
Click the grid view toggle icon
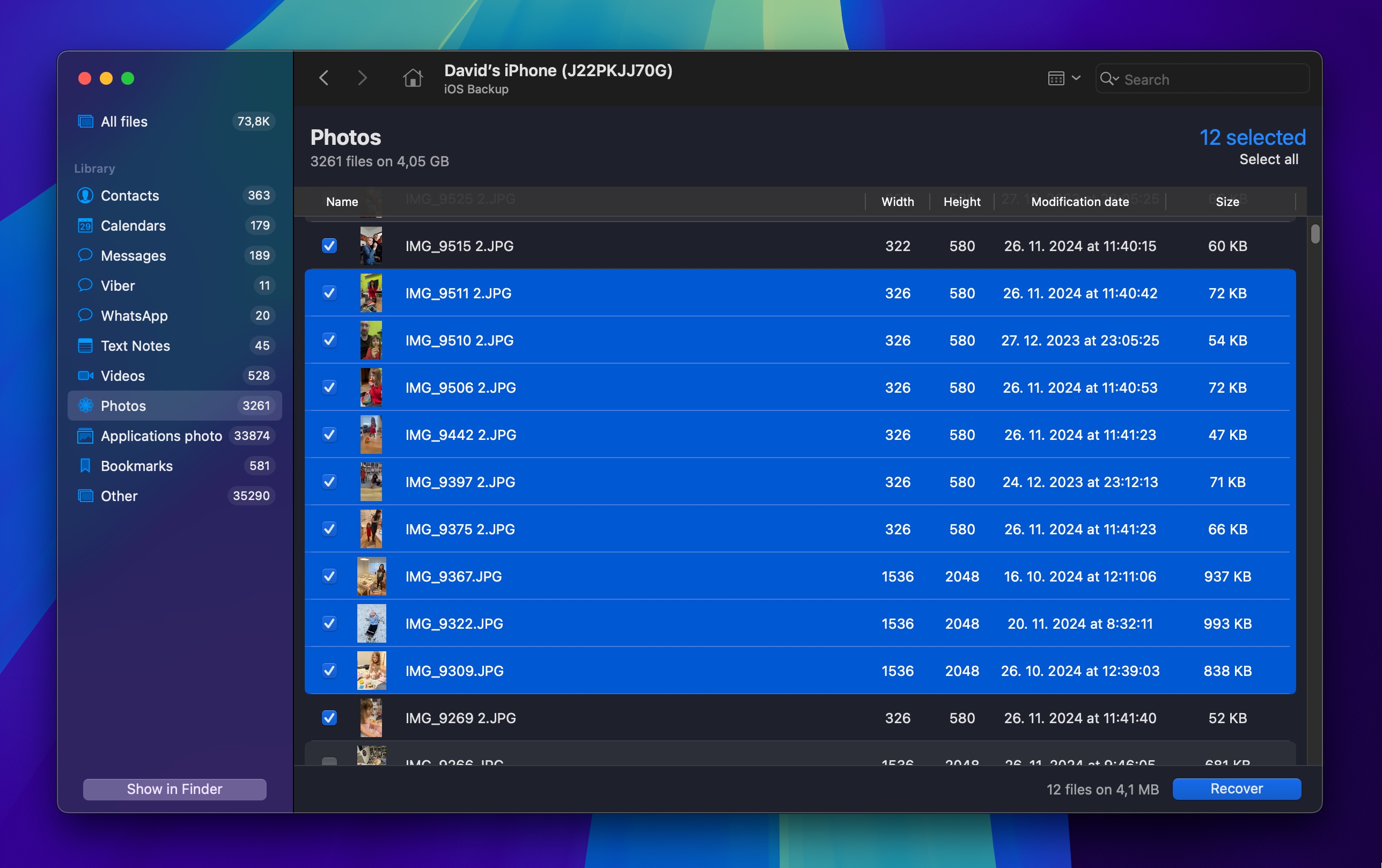tap(1056, 78)
